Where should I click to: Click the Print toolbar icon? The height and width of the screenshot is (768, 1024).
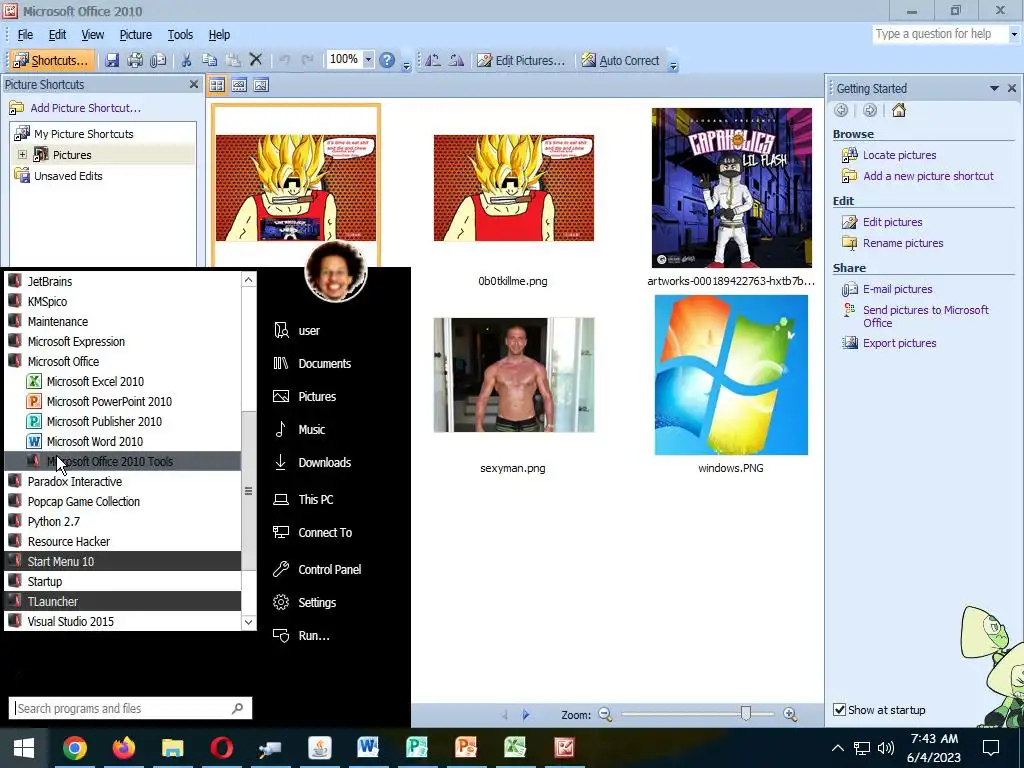pos(135,61)
